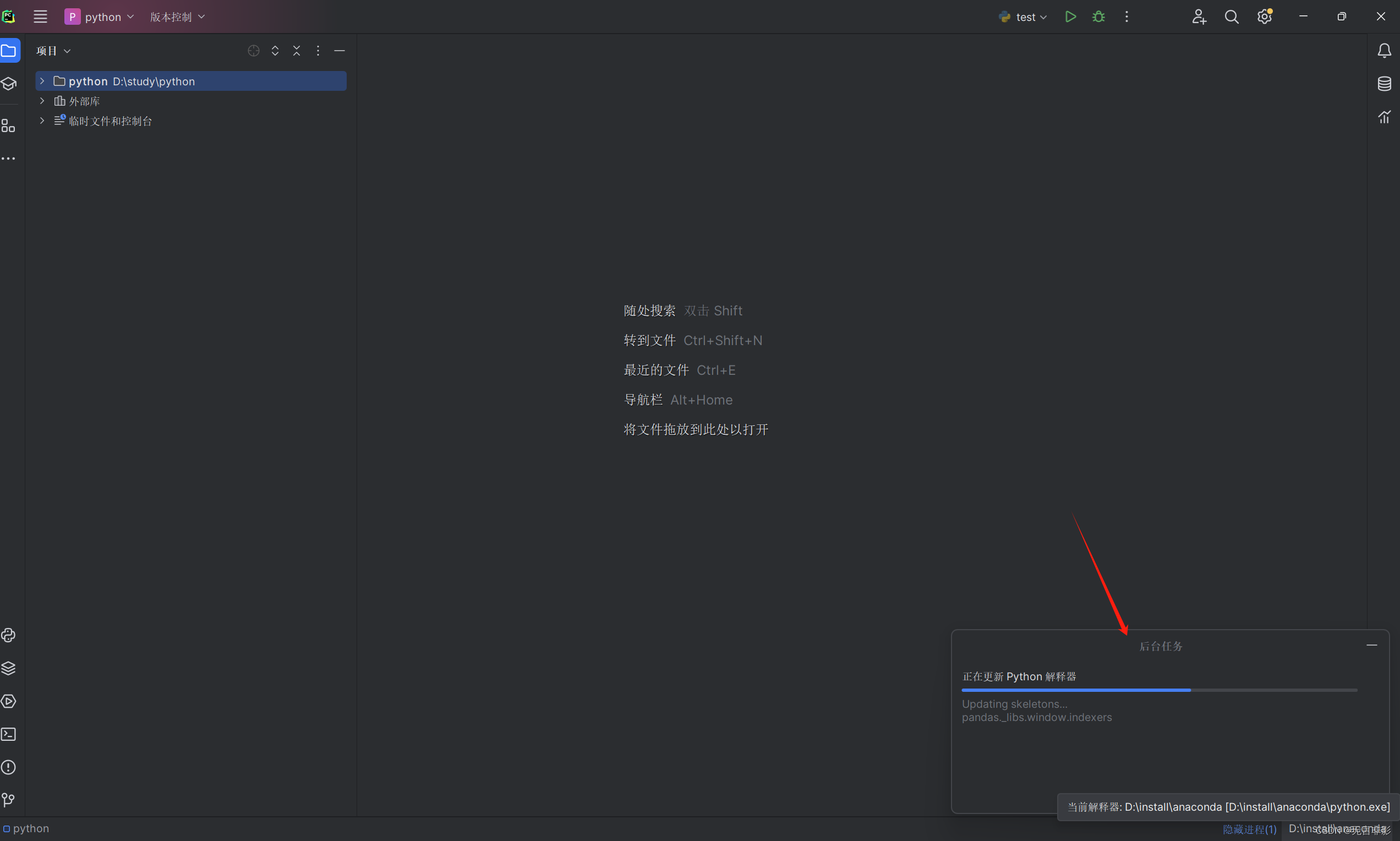Open IDE settings gear
1400x841 pixels.
coord(1265,17)
